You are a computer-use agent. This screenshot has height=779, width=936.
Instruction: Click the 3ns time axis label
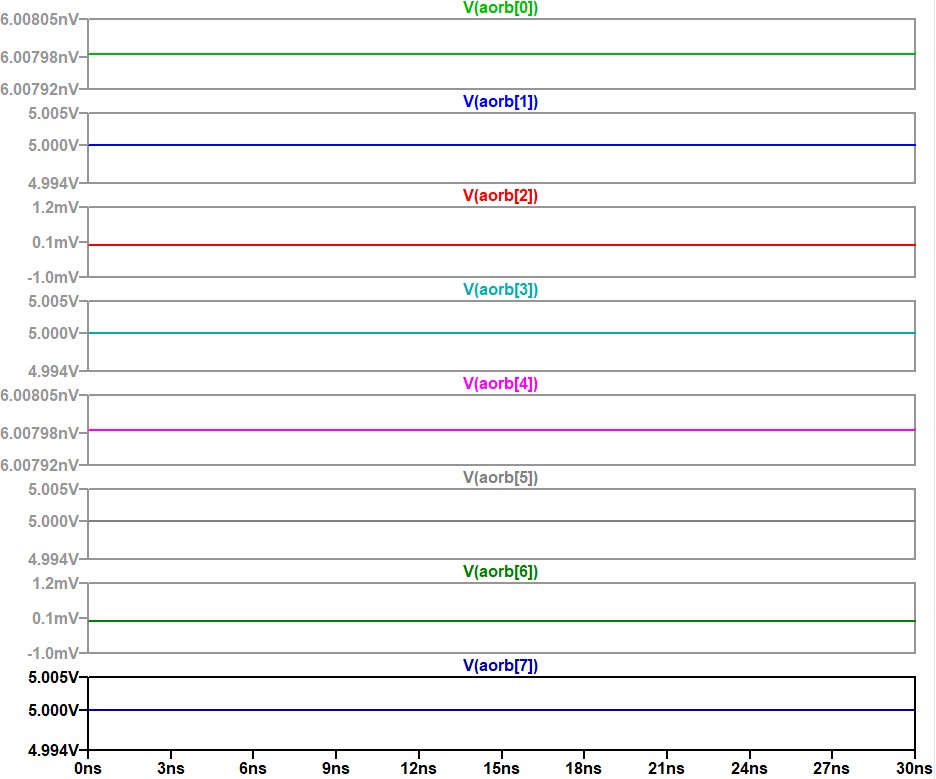[x=171, y=768]
